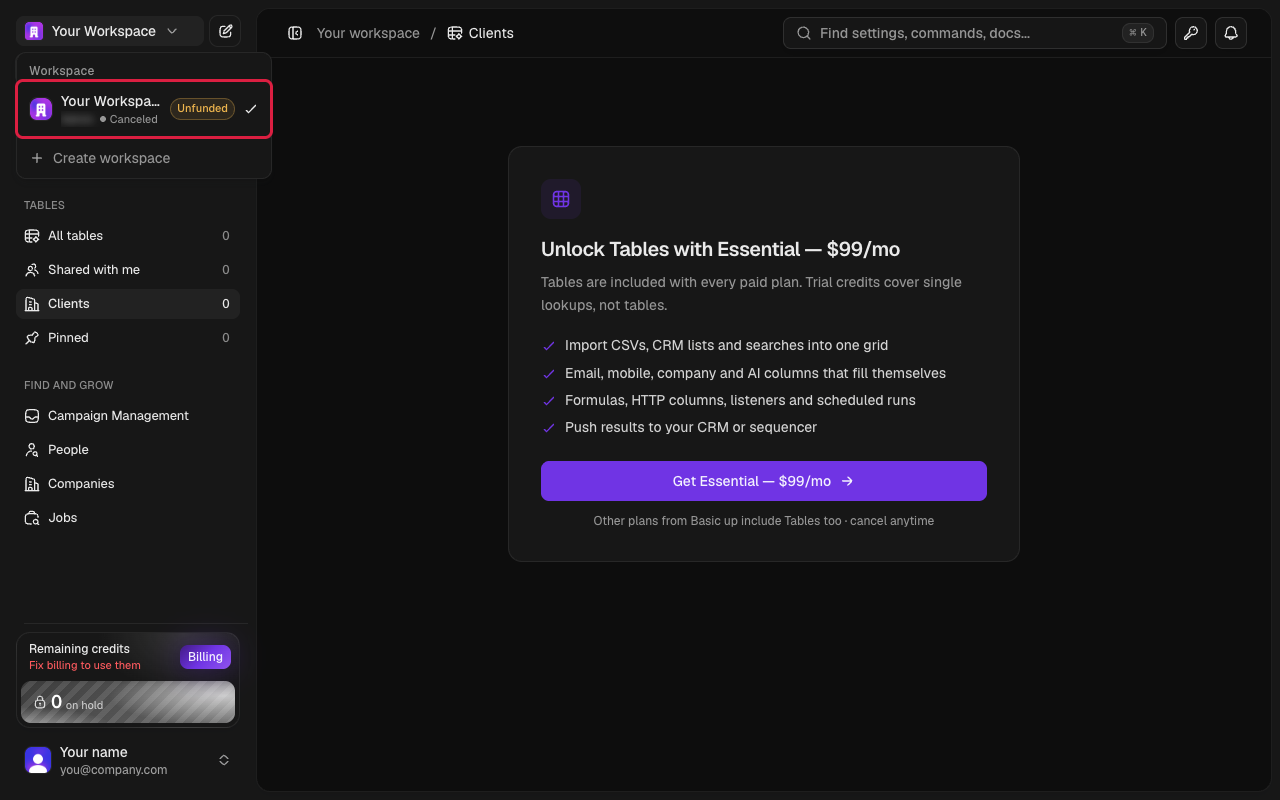
Task: Click the Companies building icon
Action: click(32, 484)
